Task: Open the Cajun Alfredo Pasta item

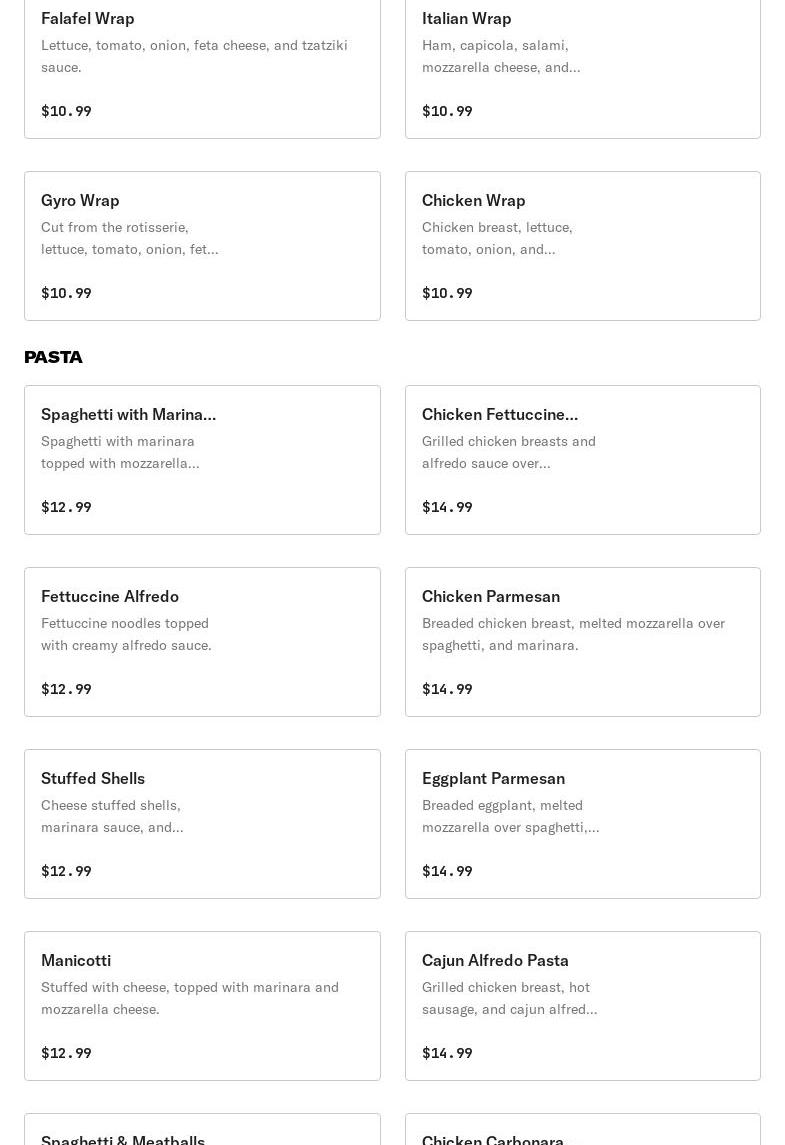Action: coord(582,1006)
